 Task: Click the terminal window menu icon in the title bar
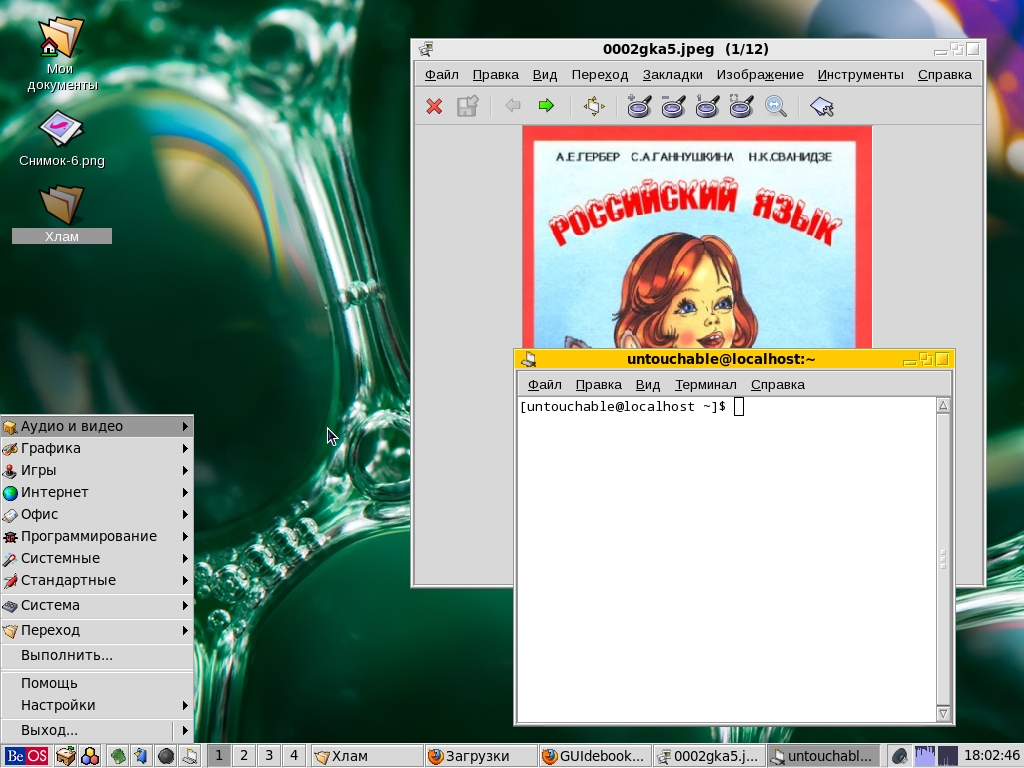[x=528, y=359]
